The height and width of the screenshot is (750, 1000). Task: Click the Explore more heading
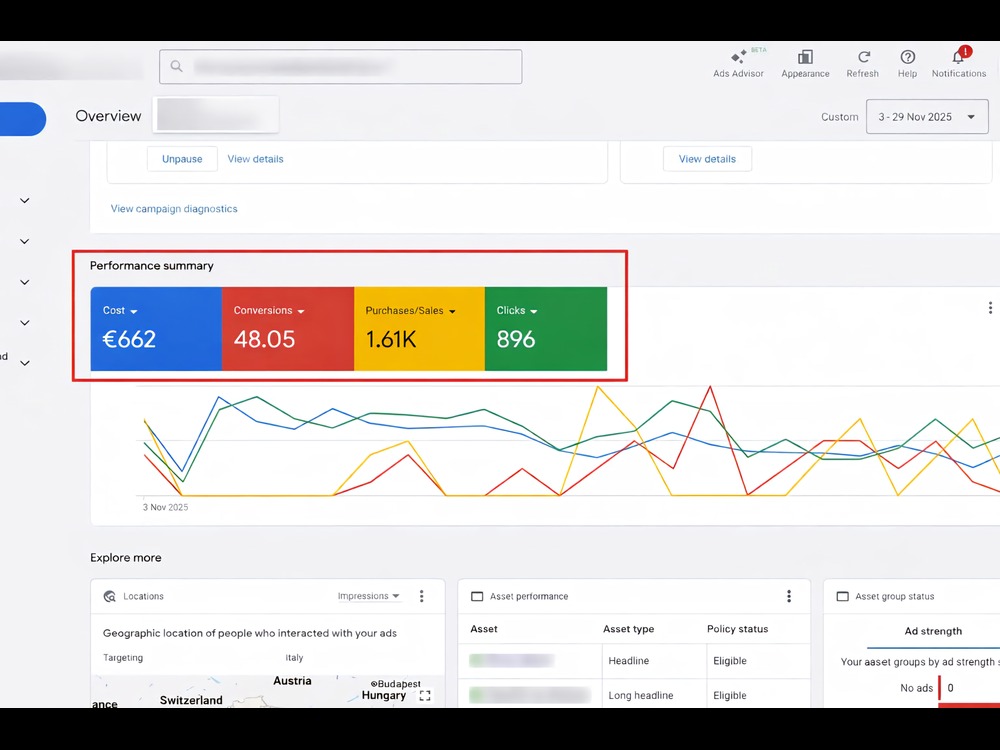tap(126, 557)
